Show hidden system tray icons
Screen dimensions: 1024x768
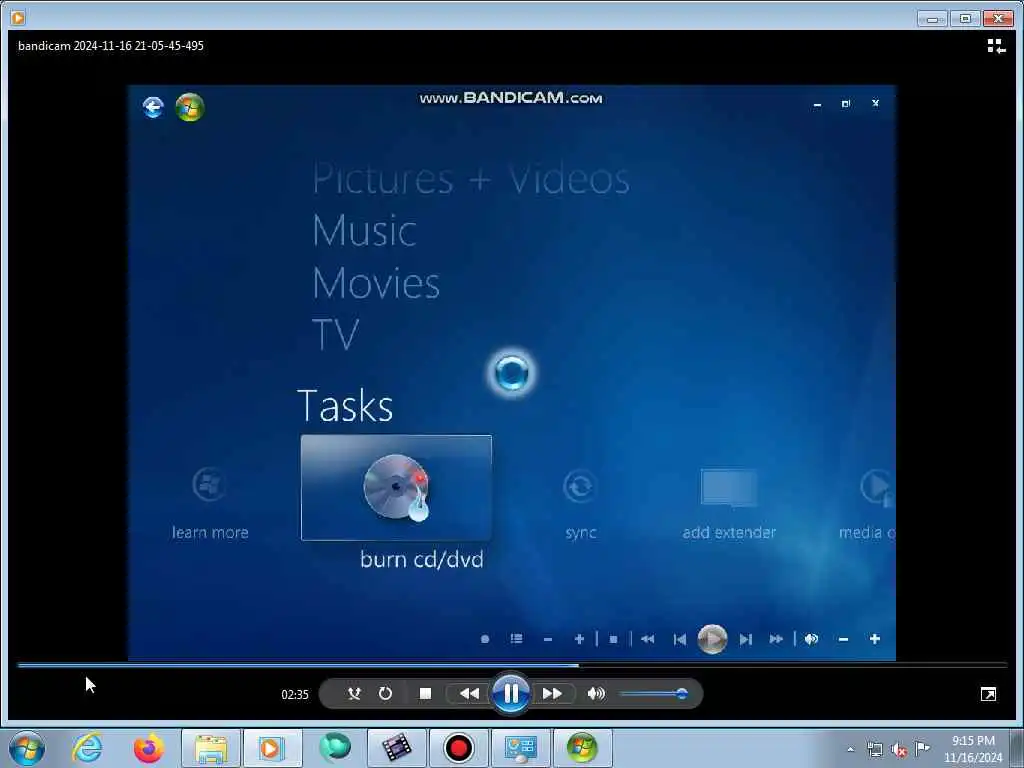850,750
